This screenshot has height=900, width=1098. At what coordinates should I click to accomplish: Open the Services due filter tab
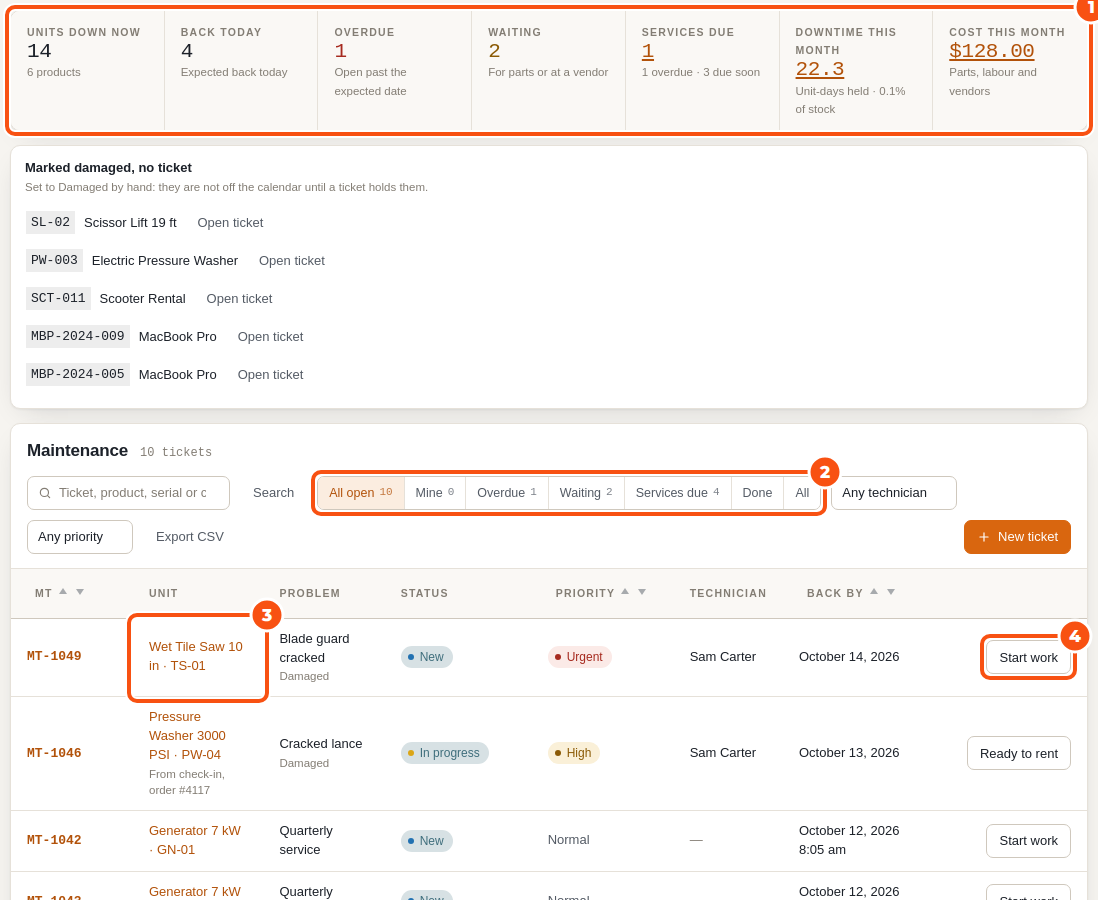678,493
